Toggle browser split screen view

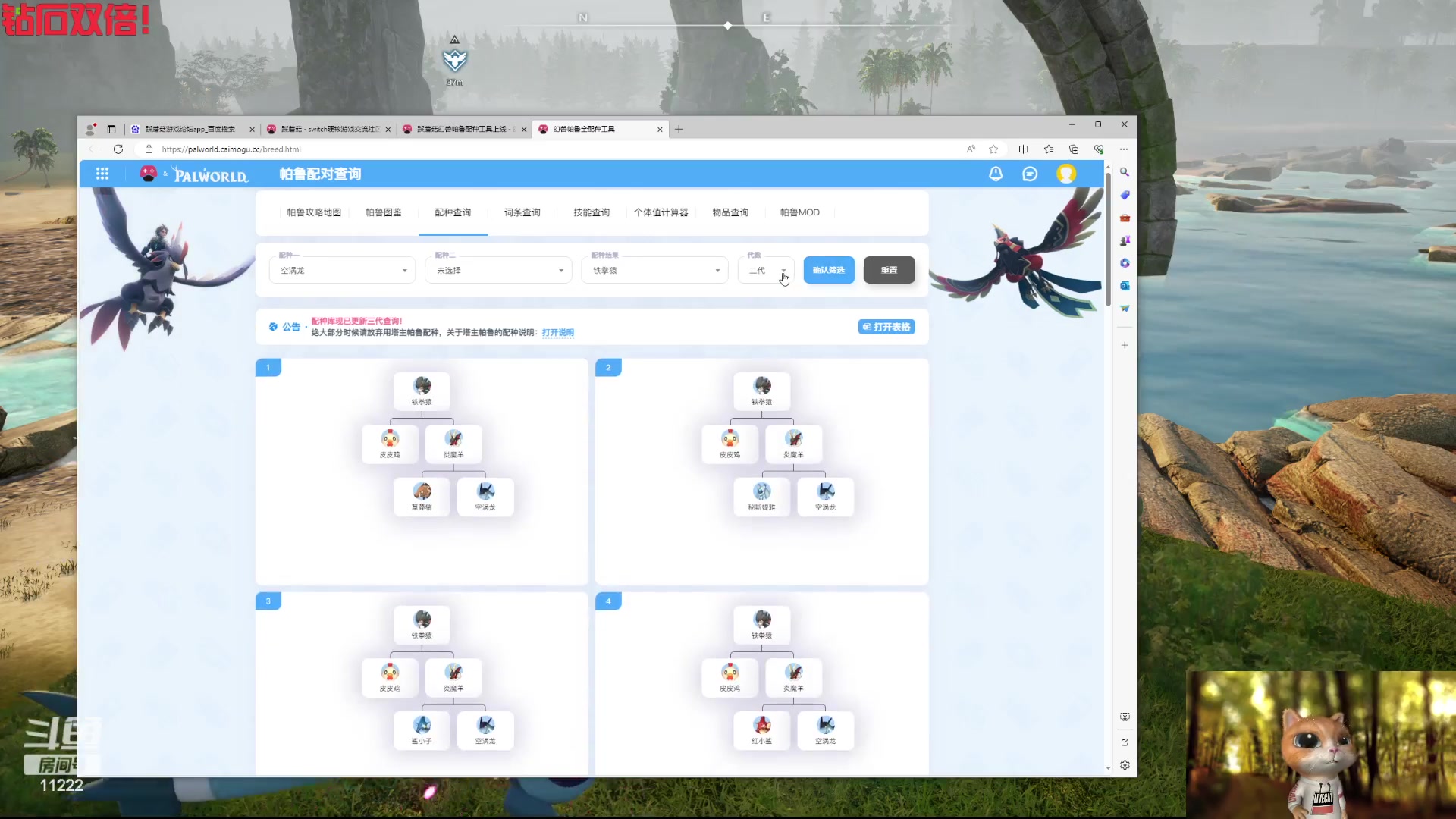pyautogui.click(x=1023, y=149)
